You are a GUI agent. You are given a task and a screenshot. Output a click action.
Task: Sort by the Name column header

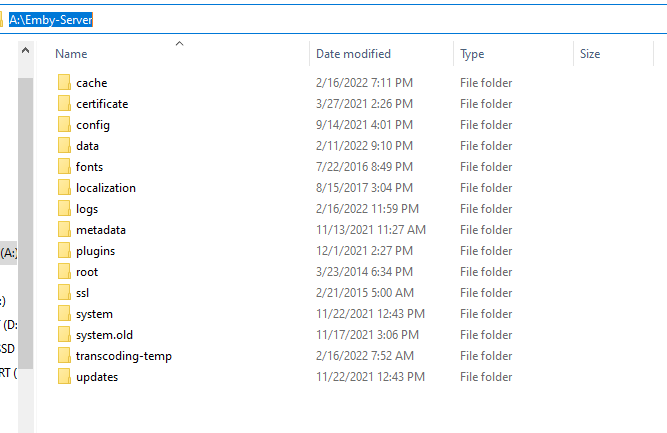[71, 54]
